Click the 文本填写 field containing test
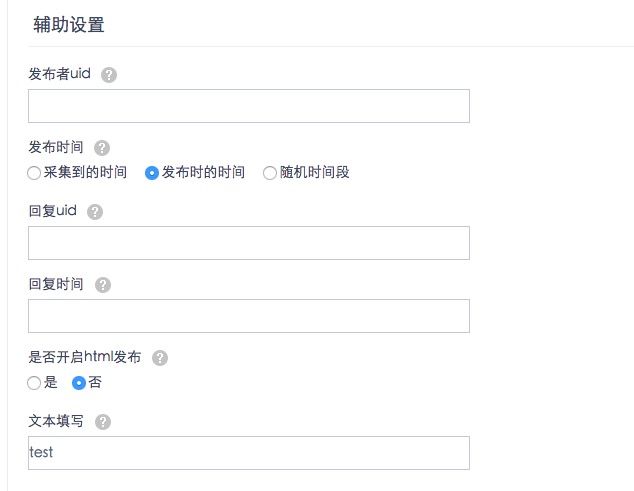The image size is (634, 491). click(249, 453)
